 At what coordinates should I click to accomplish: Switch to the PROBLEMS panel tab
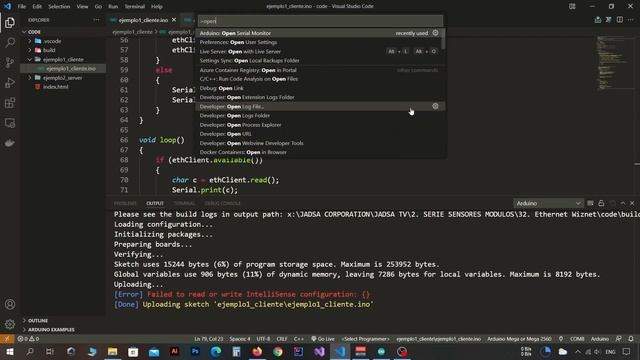pos(125,203)
